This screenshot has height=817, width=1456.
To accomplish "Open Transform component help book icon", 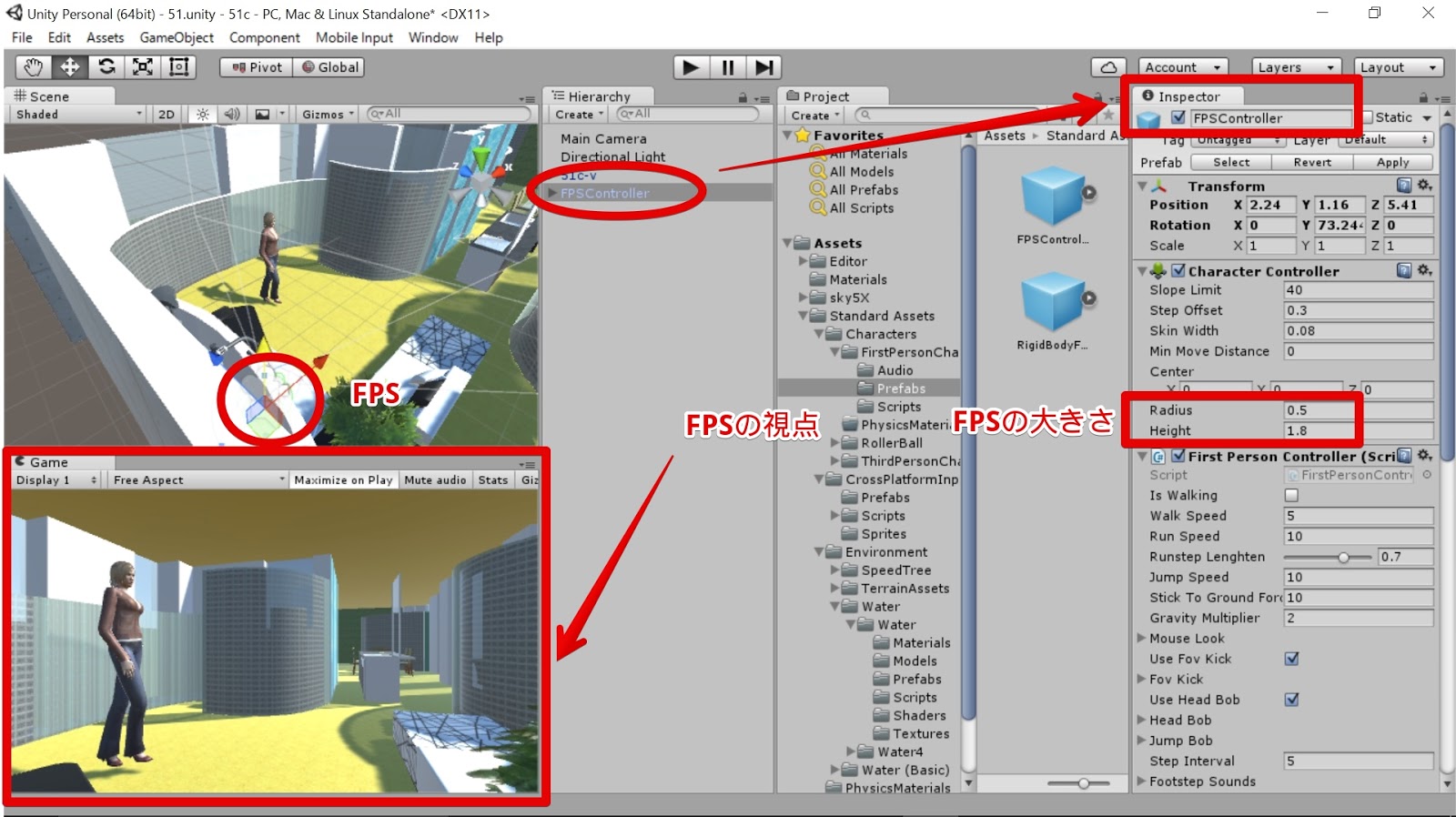I will coord(1404,186).
